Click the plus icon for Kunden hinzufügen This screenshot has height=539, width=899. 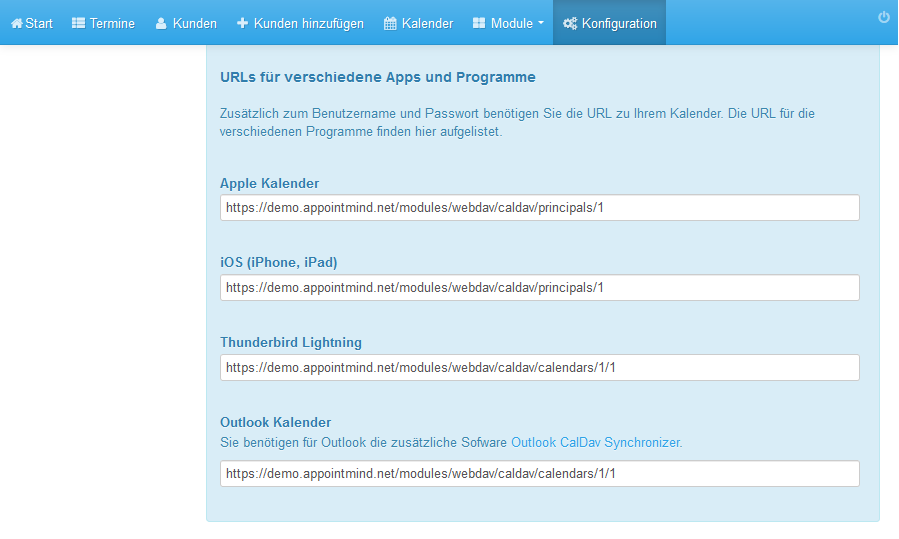tap(243, 23)
